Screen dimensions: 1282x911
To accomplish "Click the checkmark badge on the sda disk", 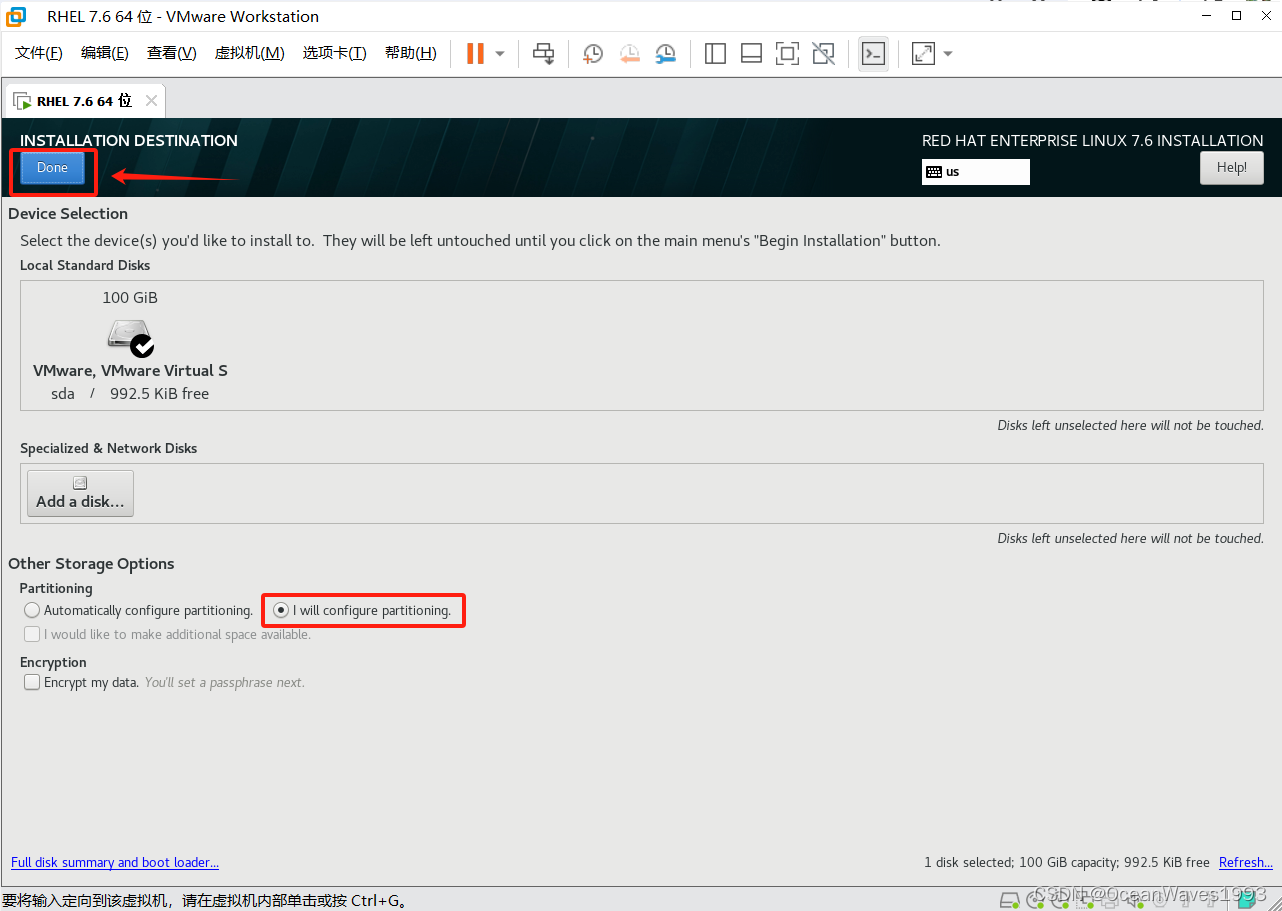I will tap(142, 346).
